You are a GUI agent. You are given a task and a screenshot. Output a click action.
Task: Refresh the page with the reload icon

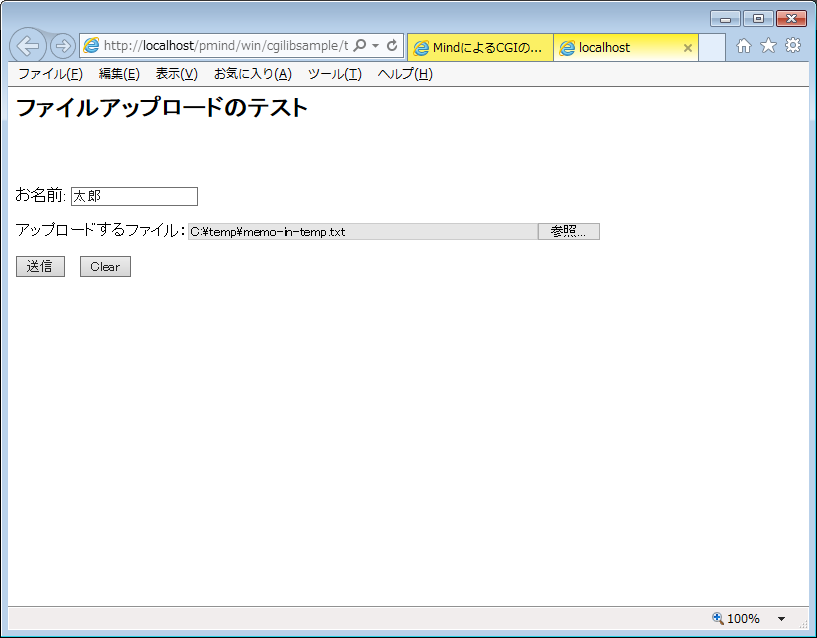pyautogui.click(x=392, y=46)
